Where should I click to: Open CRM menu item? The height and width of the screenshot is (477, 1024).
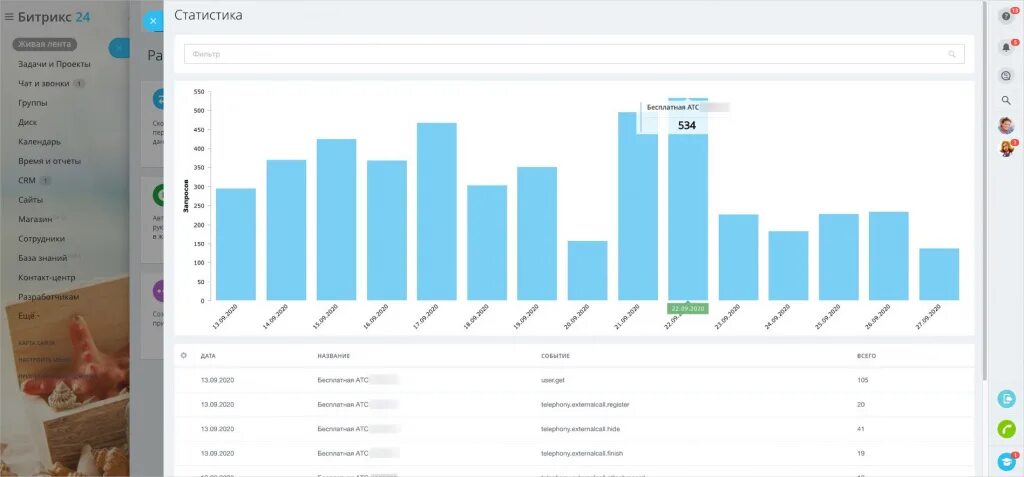tap(27, 180)
